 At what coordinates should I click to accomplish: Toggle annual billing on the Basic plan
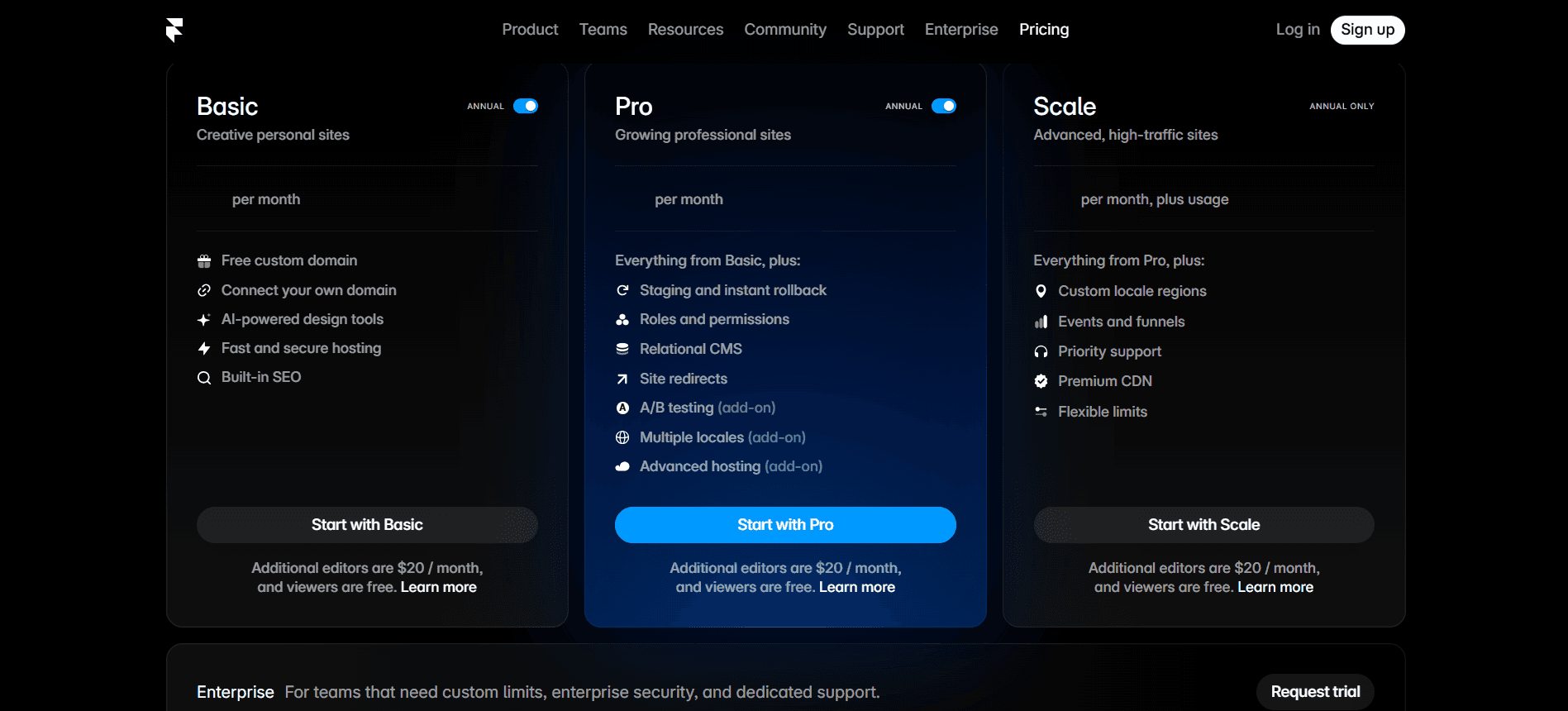pos(526,106)
